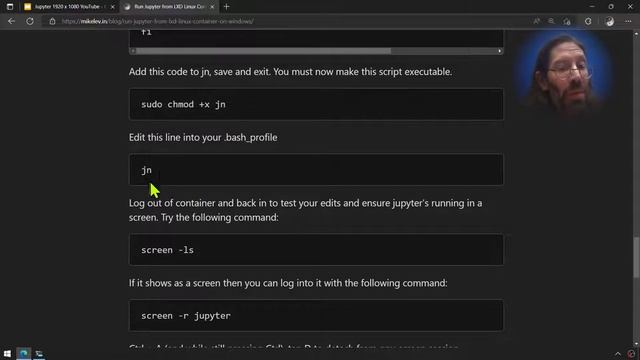Click the red system tray icon
640x360 pixels.
(x=631, y=354)
